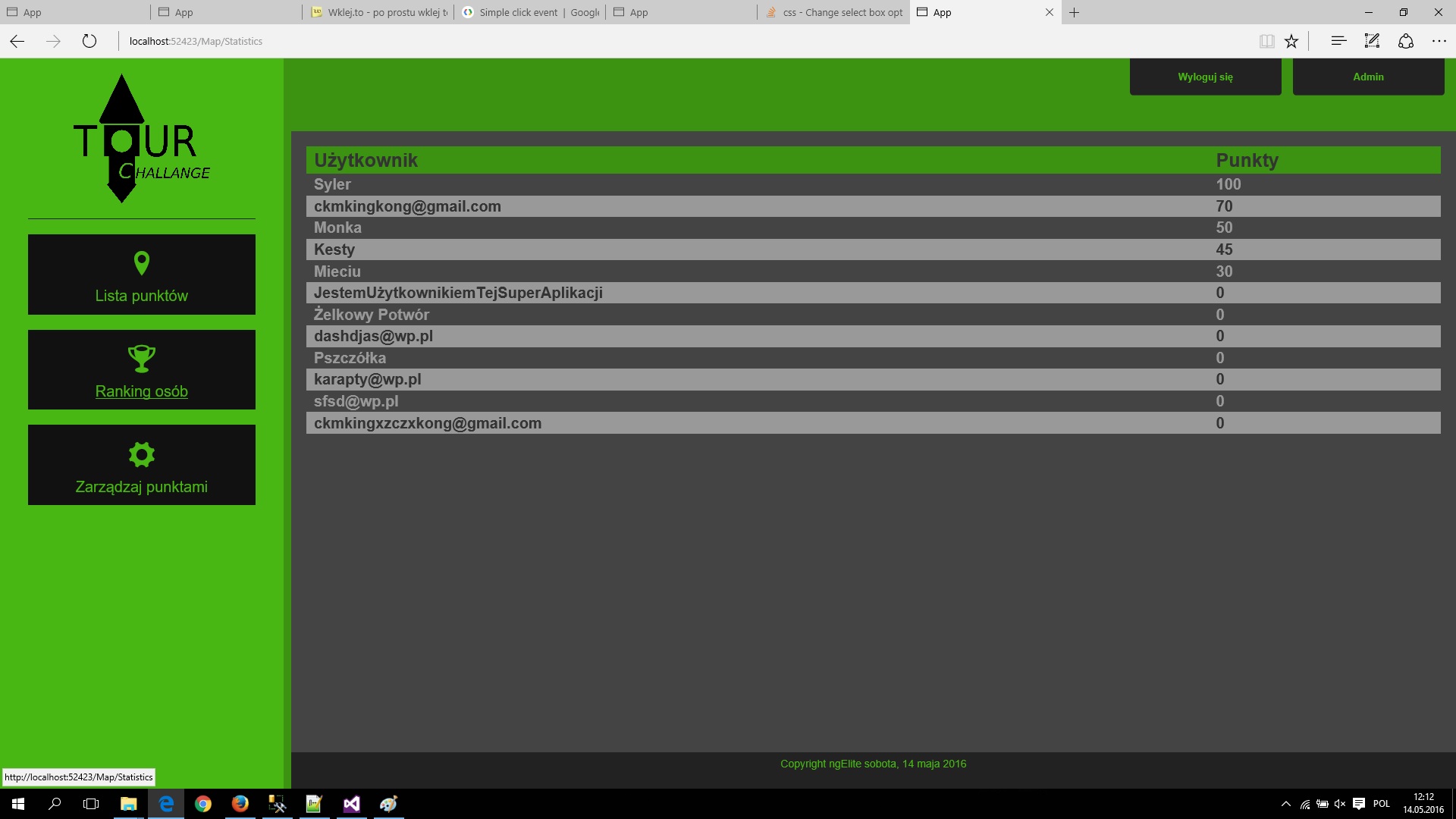1456x819 pixels.
Task: Click the Admin button
Action: coord(1368,77)
